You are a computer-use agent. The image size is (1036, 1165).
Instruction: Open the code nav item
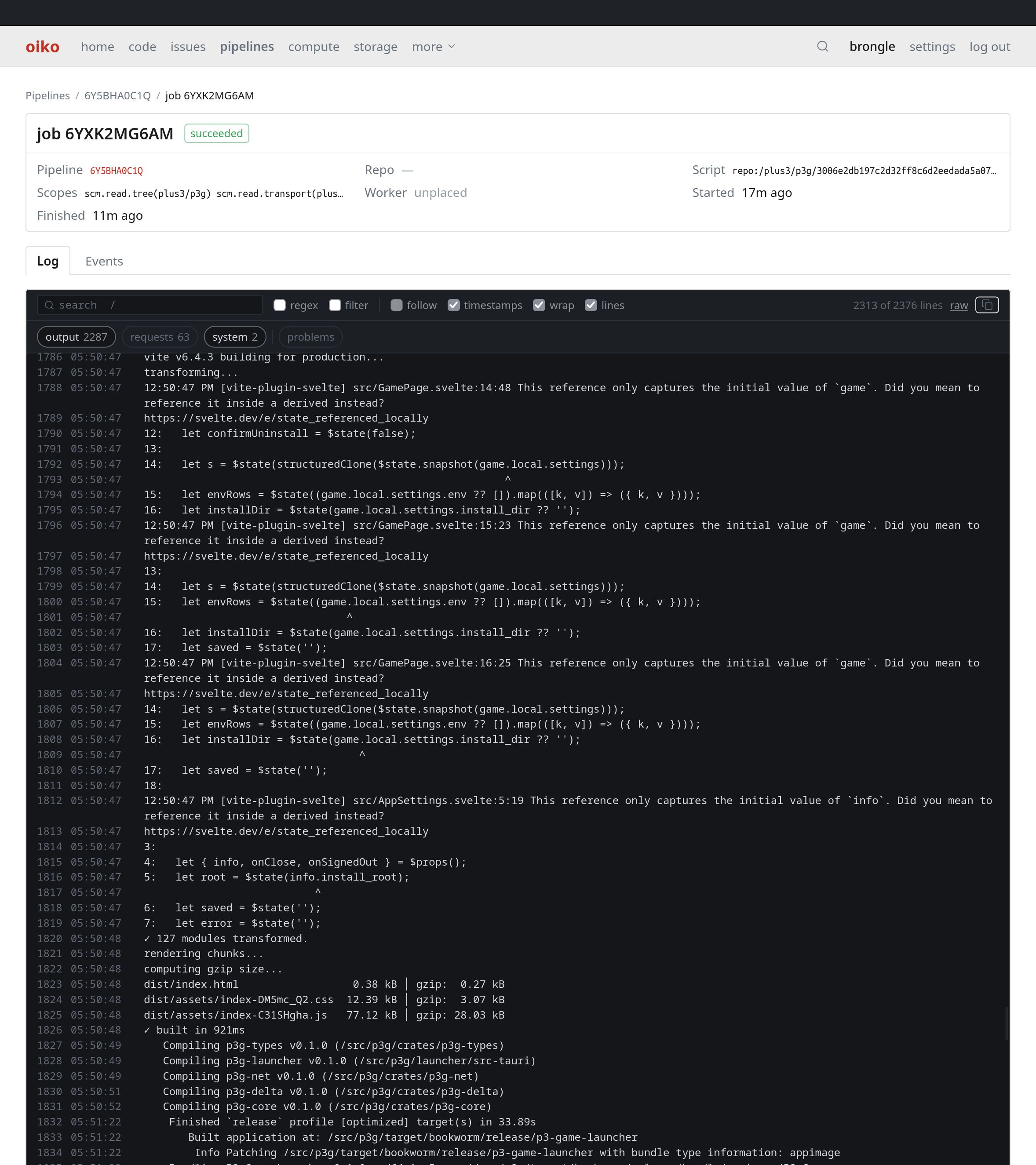pyautogui.click(x=142, y=47)
